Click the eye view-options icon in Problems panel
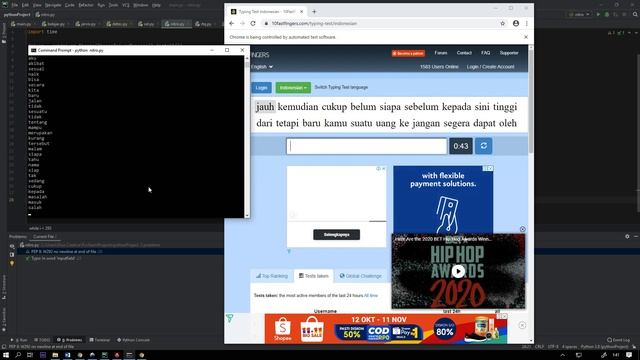This screenshot has height=360, width=640. click(12, 246)
